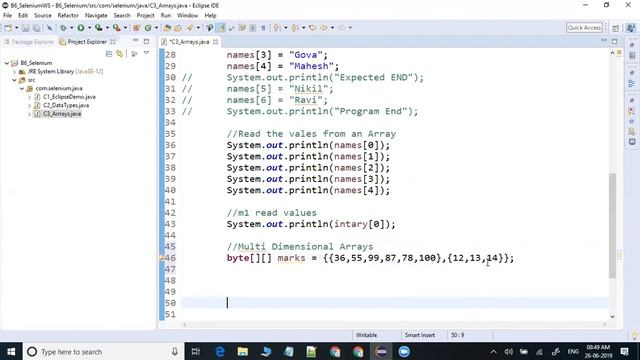Open the File menu

[x=7, y=16]
